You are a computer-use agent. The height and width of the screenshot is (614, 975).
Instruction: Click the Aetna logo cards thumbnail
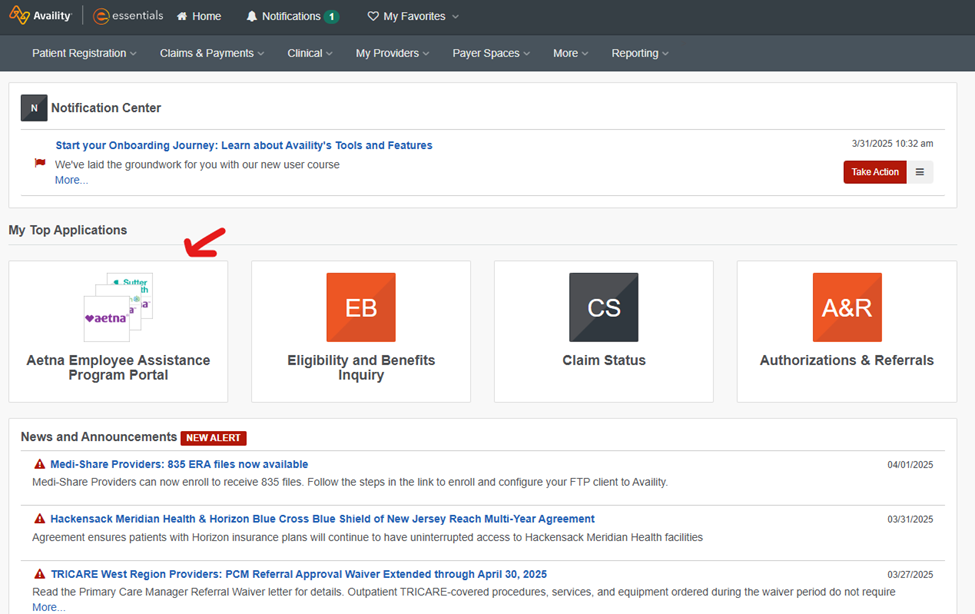(118, 307)
